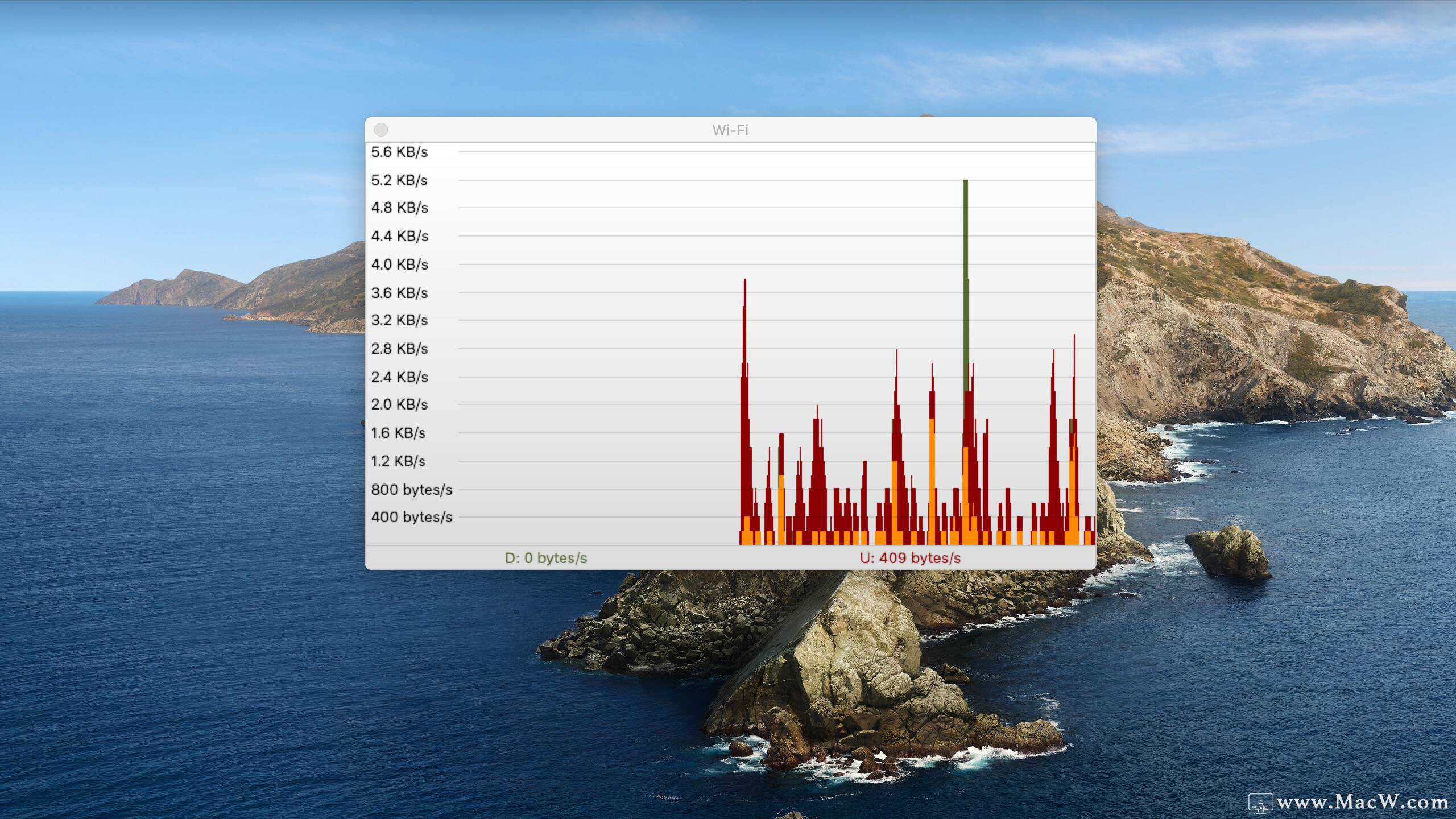1456x819 pixels.
Task: Click the 800 bytes/s axis label
Action: [411, 490]
